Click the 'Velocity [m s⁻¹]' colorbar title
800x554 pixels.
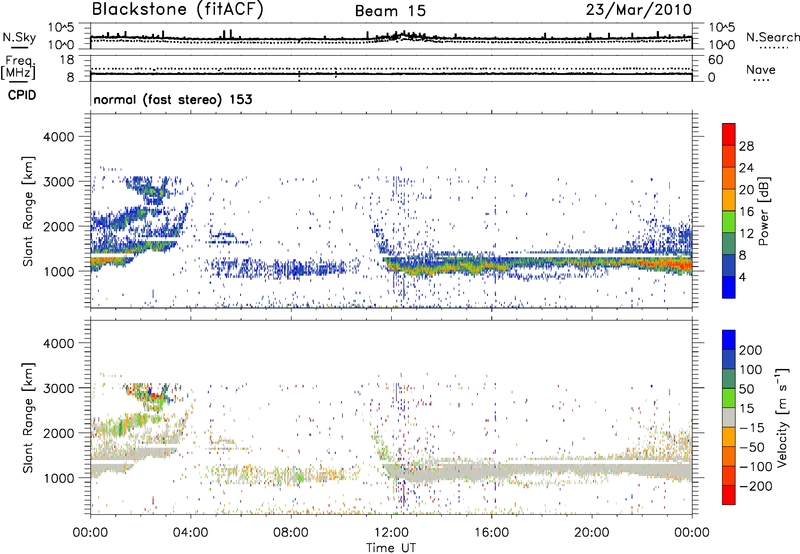coord(782,417)
